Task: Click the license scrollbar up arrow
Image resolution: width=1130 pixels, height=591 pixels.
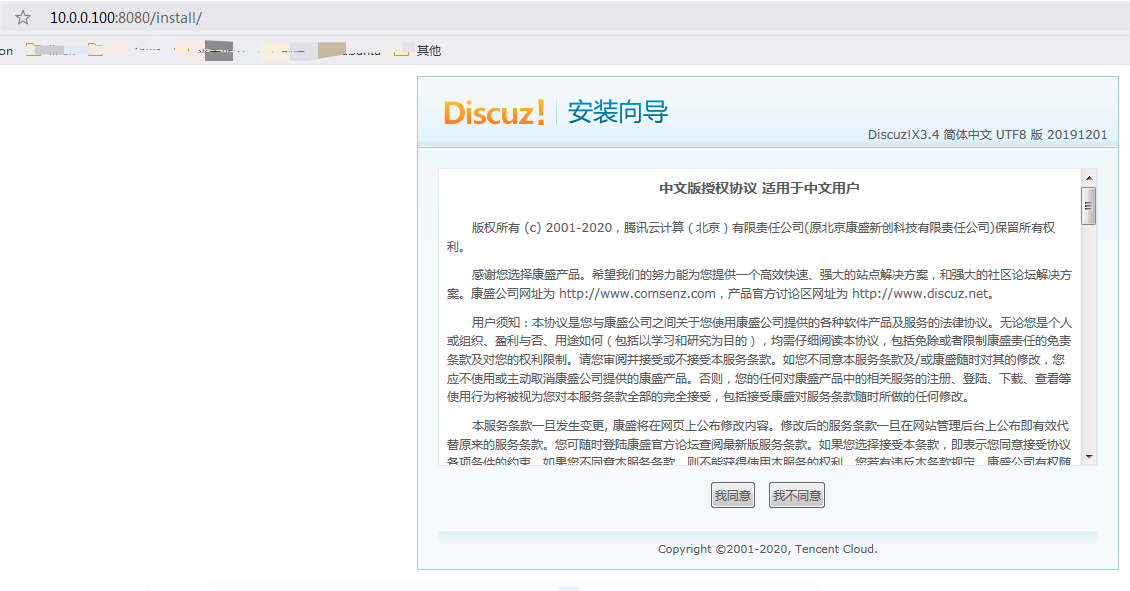Action: click(x=1089, y=177)
